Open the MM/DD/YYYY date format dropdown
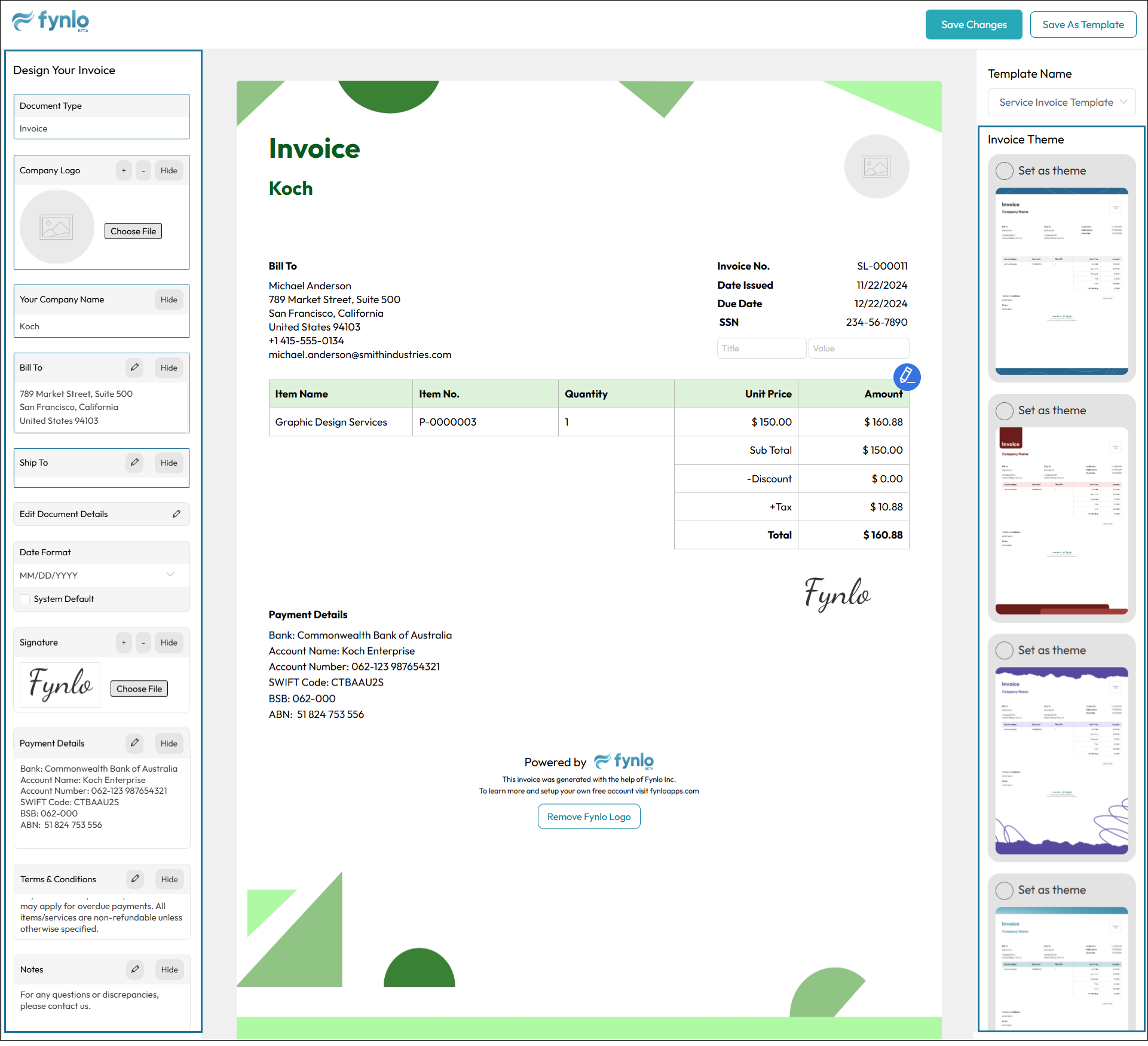Image resolution: width=1148 pixels, height=1046 pixels. pos(101,575)
